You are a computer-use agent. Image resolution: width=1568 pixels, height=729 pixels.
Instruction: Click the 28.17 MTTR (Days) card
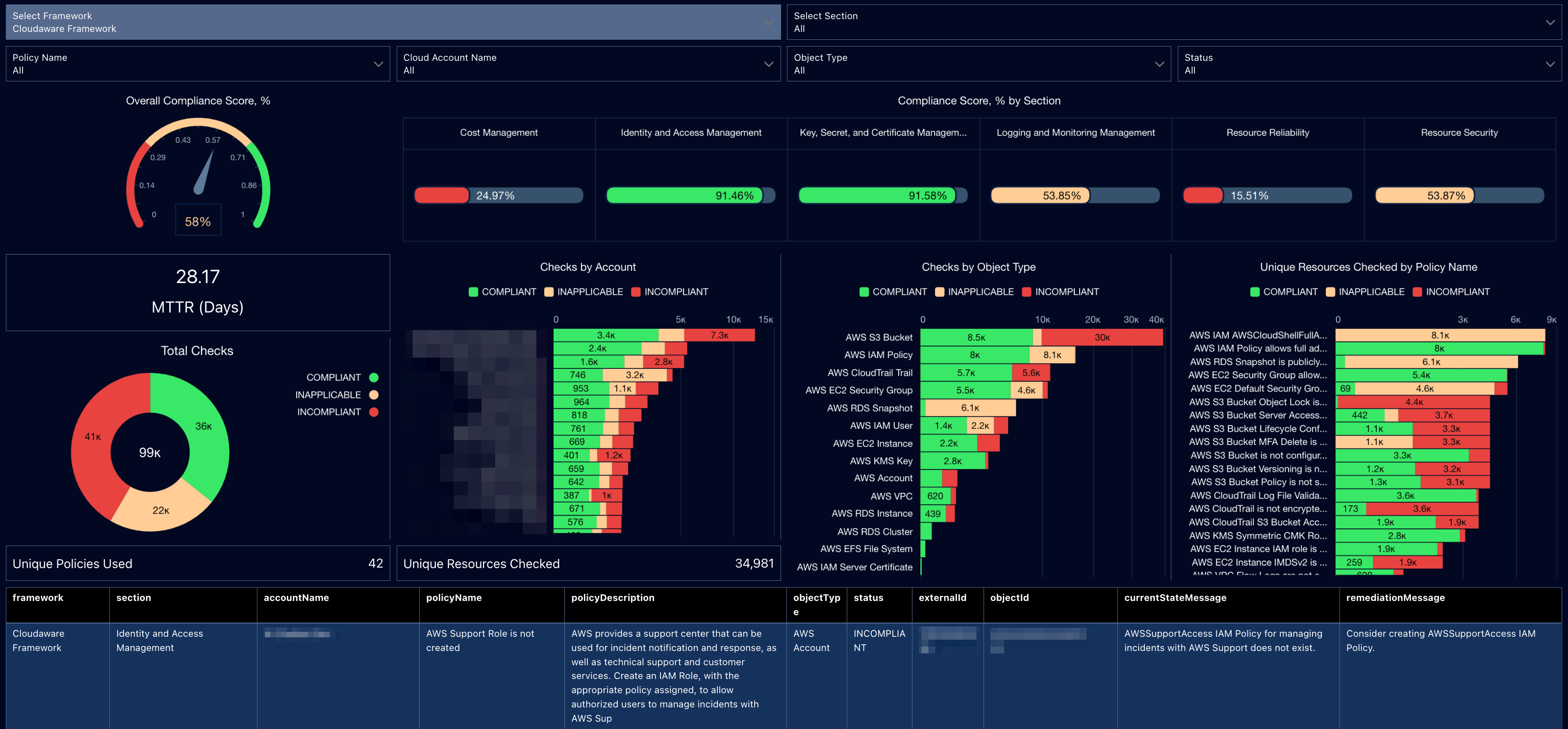pyautogui.click(x=198, y=292)
